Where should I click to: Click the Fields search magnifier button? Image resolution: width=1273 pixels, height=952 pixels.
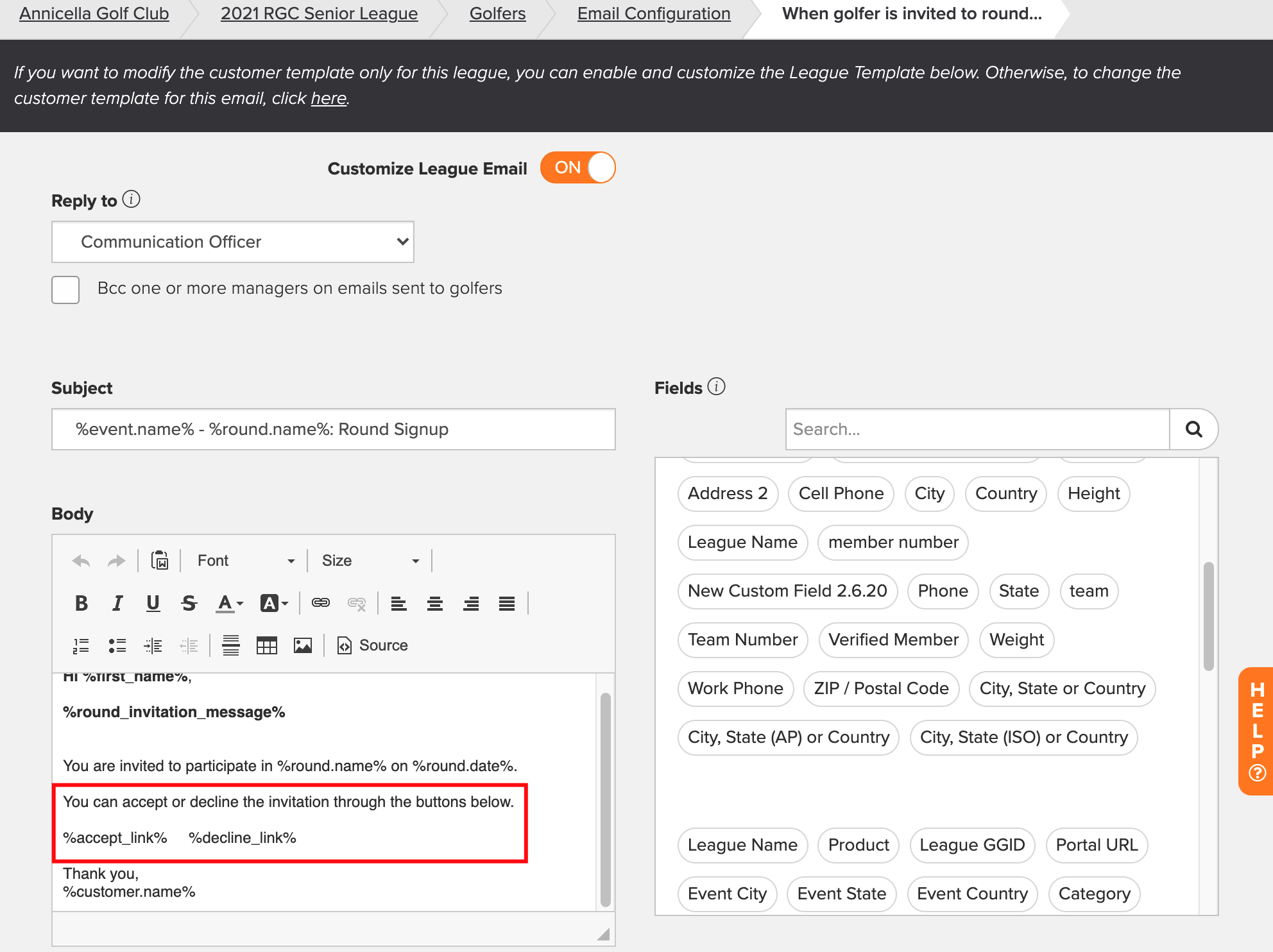1193,429
